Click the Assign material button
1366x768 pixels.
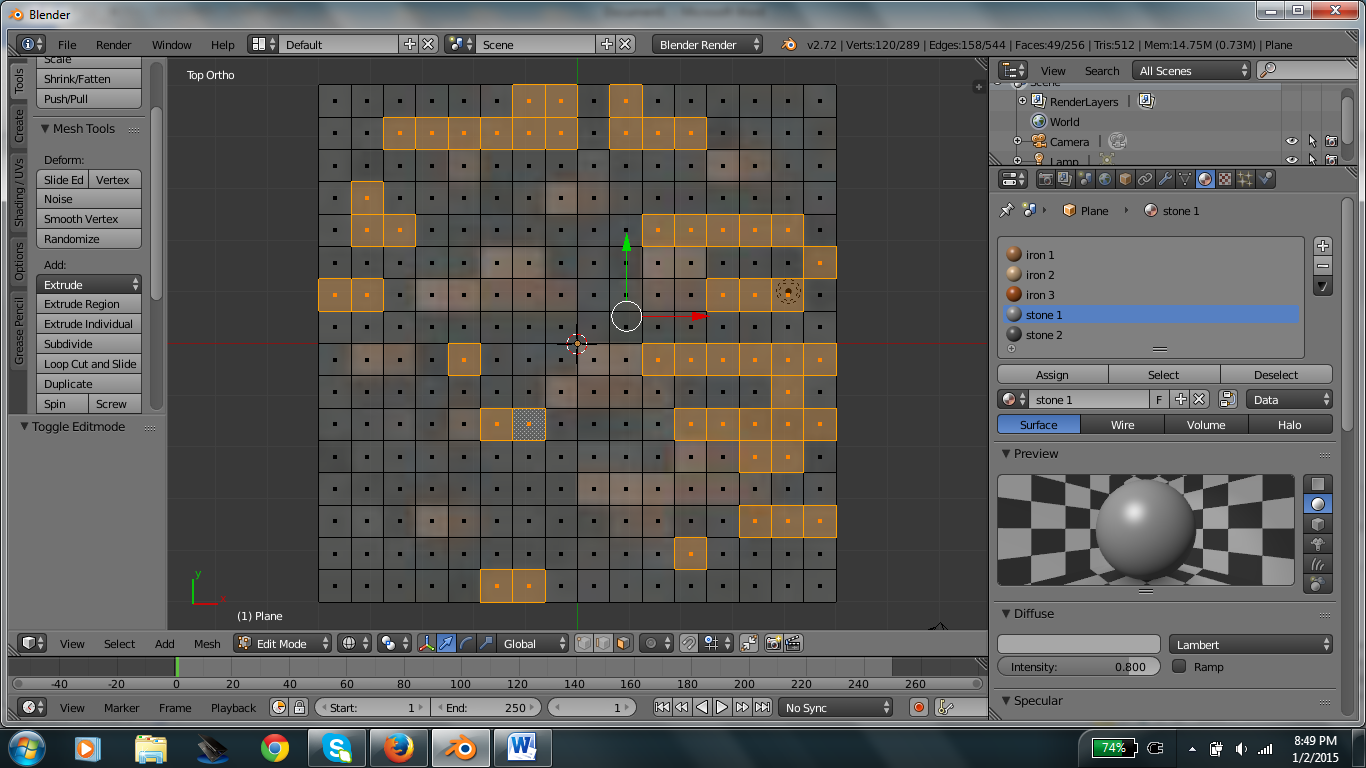click(x=1052, y=374)
